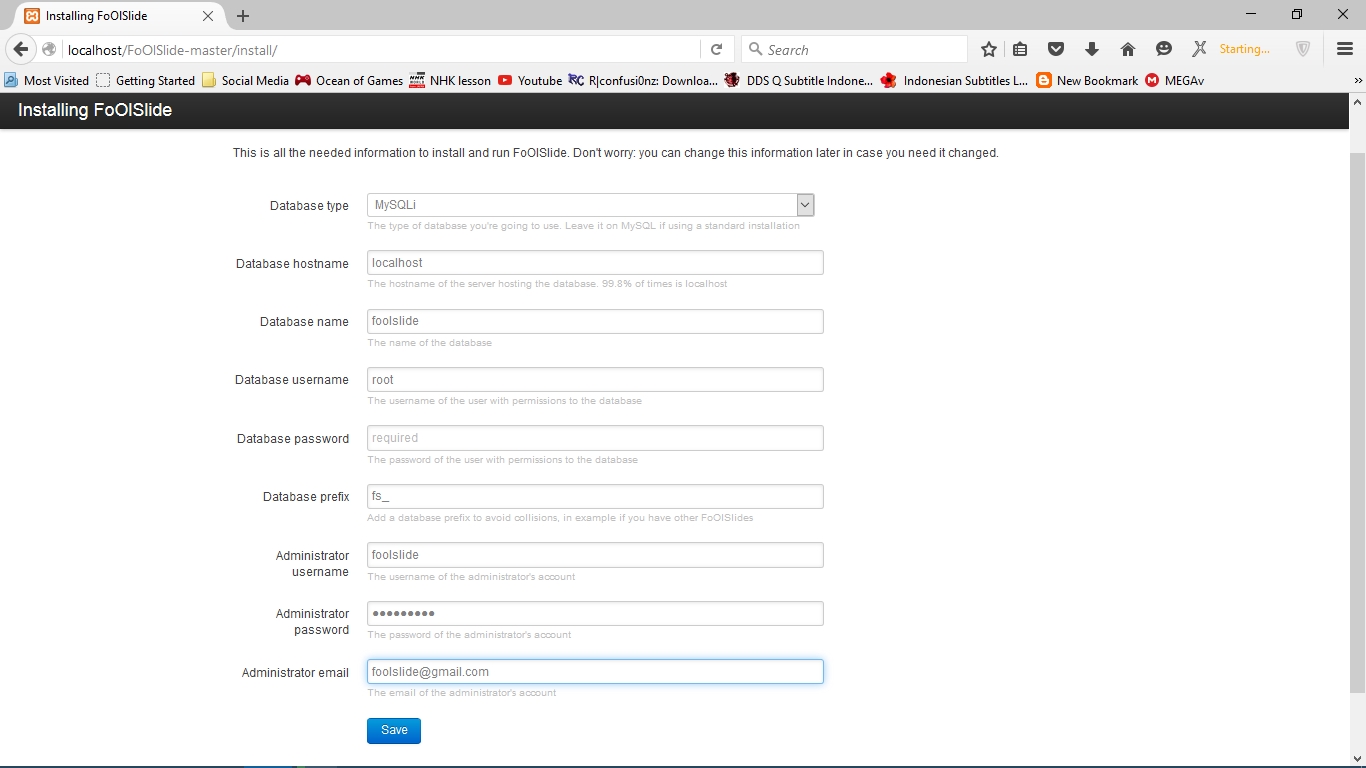Screen dimensions: 1366x768
Task: Show more bookmarks chevron
Action: (x=1358, y=80)
